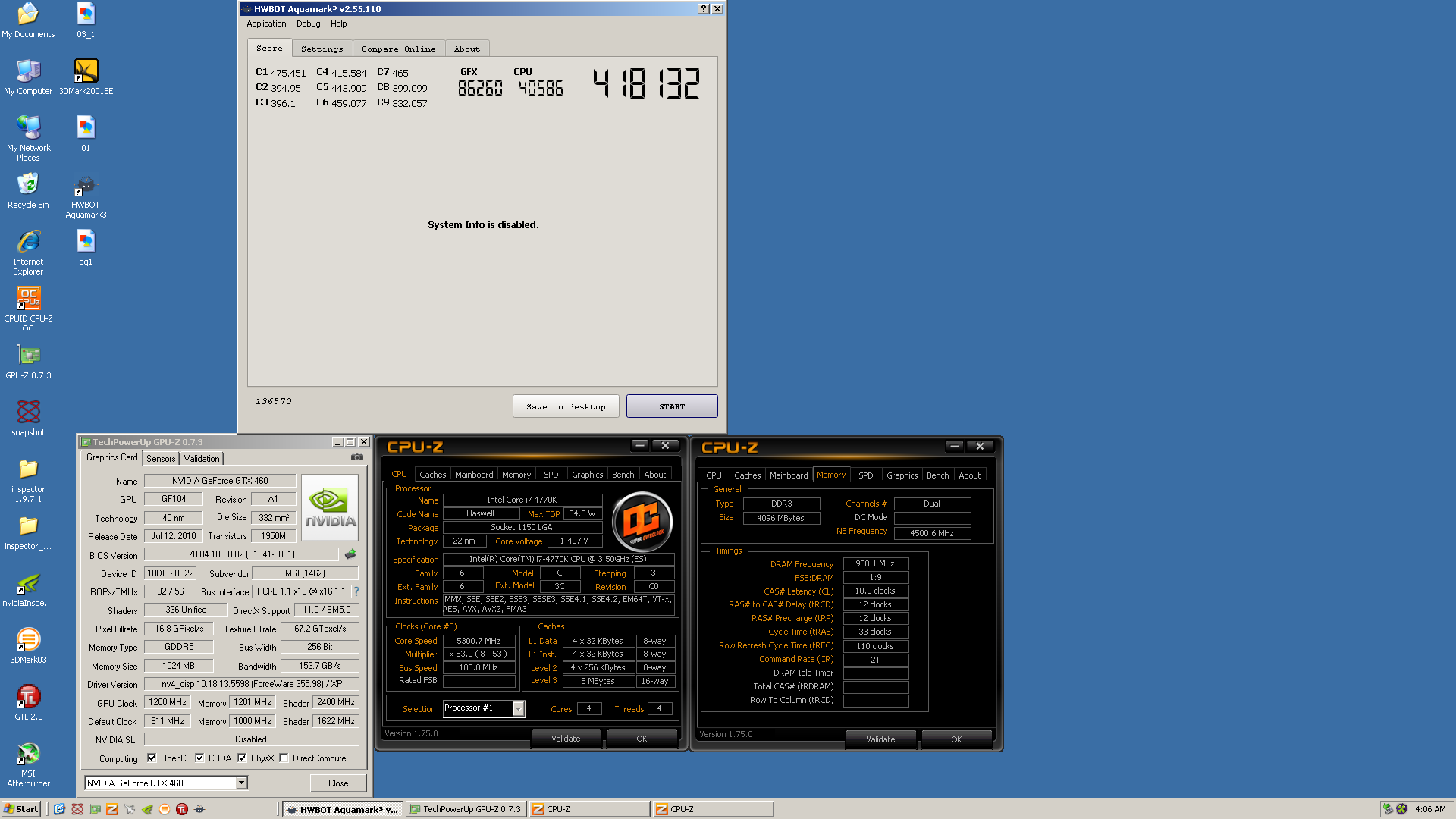Click the Aquamark help question mark button
This screenshot has width=1456, height=819.
pos(703,9)
